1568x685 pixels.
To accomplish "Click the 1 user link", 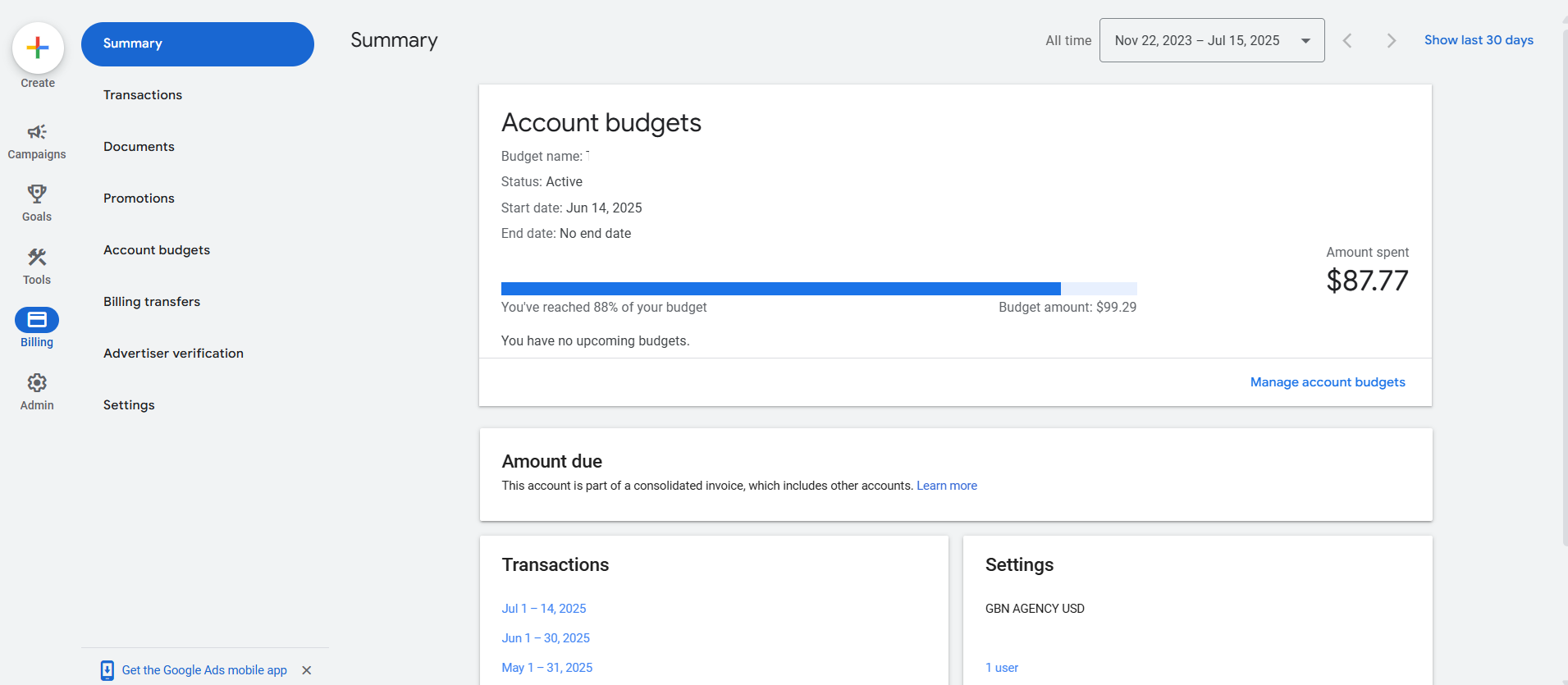I will pyautogui.click(x=1002, y=668).
